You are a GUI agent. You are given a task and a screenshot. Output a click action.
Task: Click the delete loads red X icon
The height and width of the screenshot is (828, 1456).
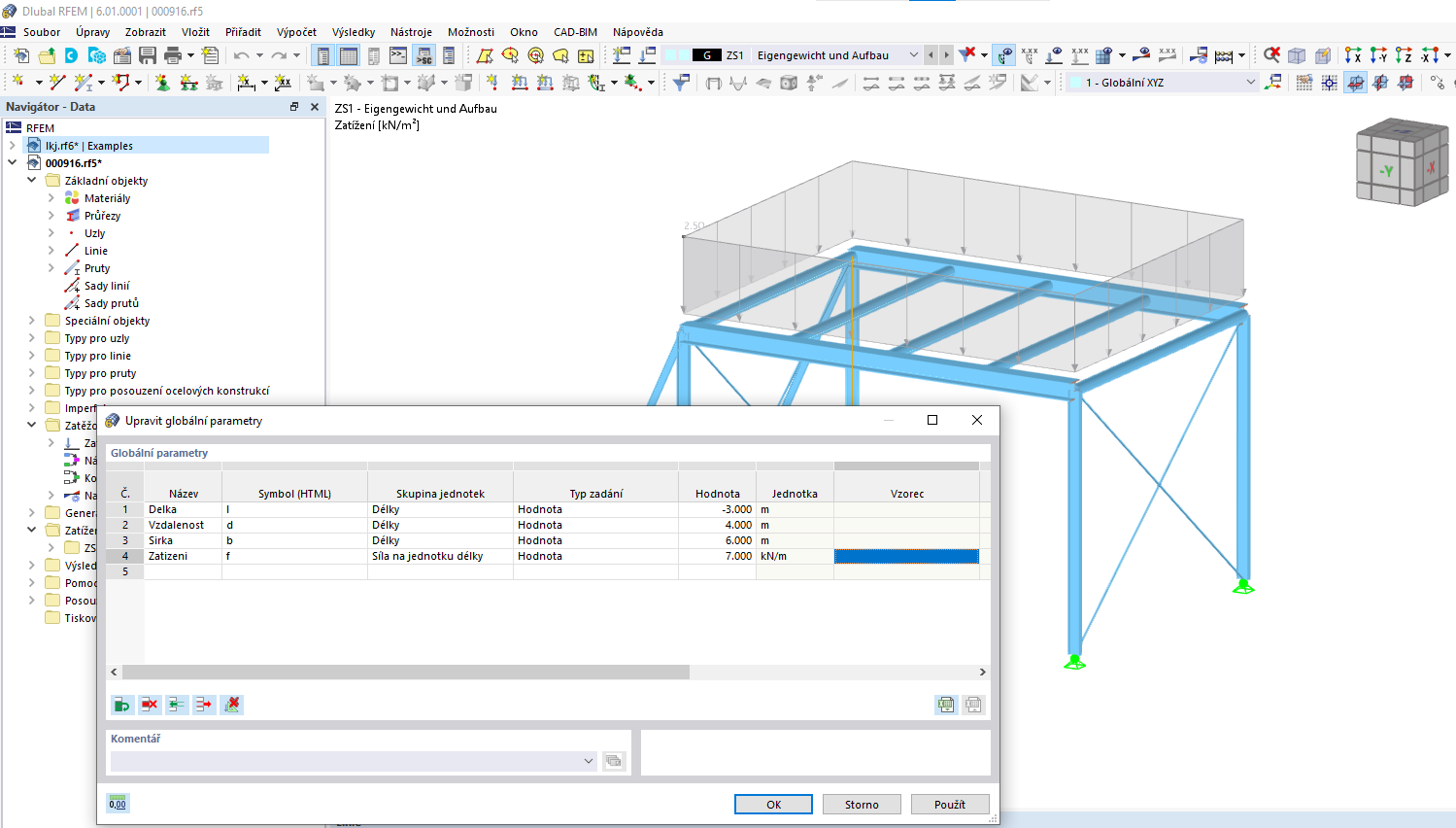[967, 55]
